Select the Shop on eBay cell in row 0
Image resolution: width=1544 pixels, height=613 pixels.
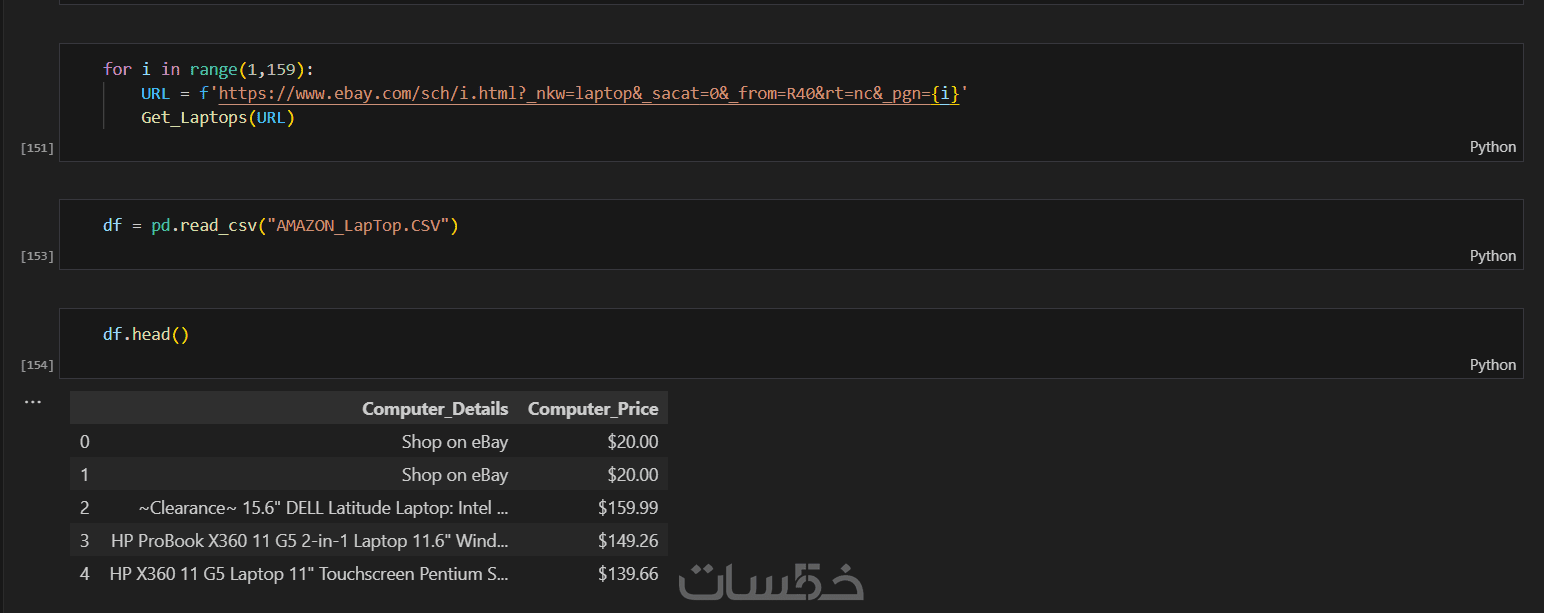click(x=454, y=442)
